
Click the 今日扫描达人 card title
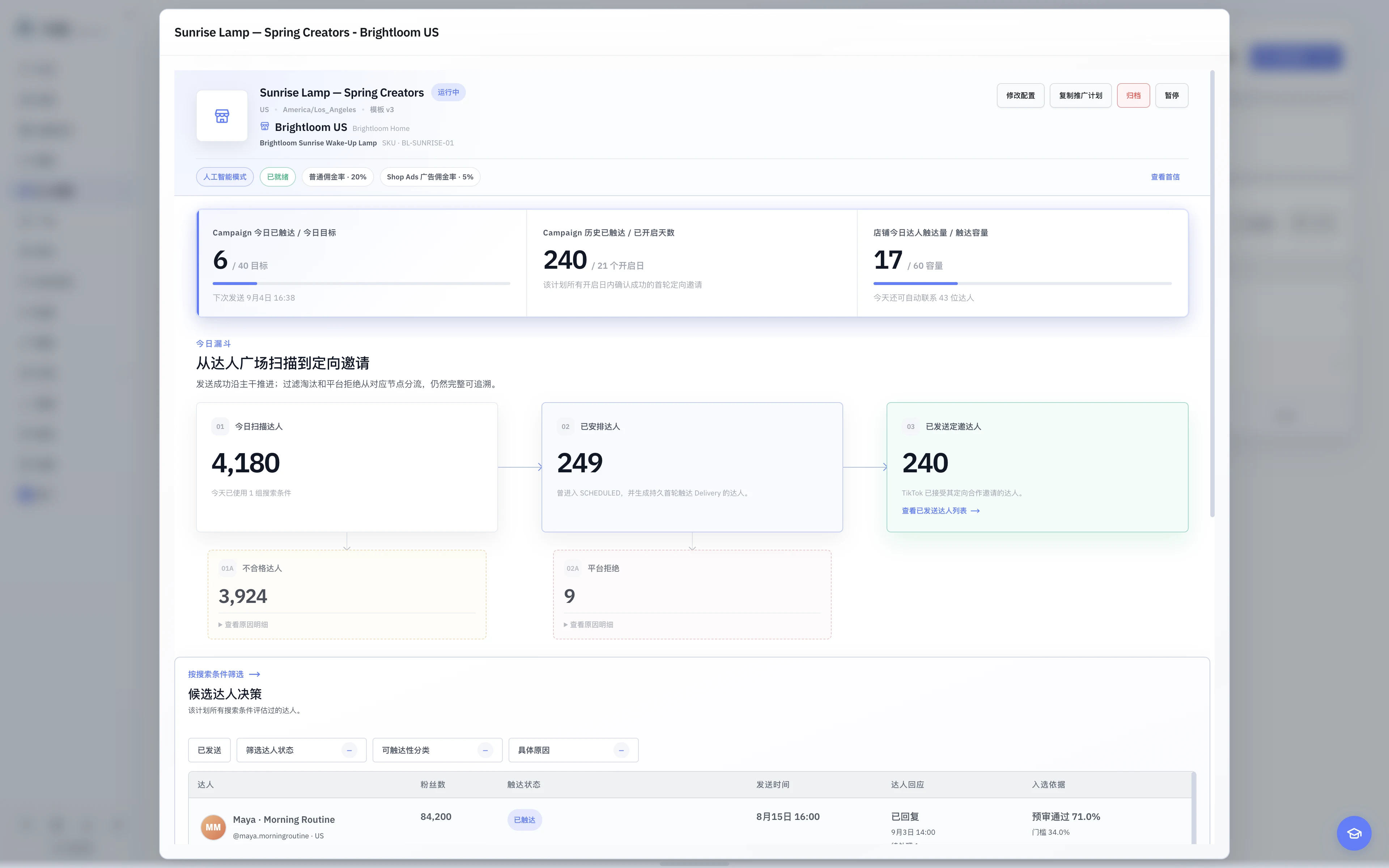(259, 426)
